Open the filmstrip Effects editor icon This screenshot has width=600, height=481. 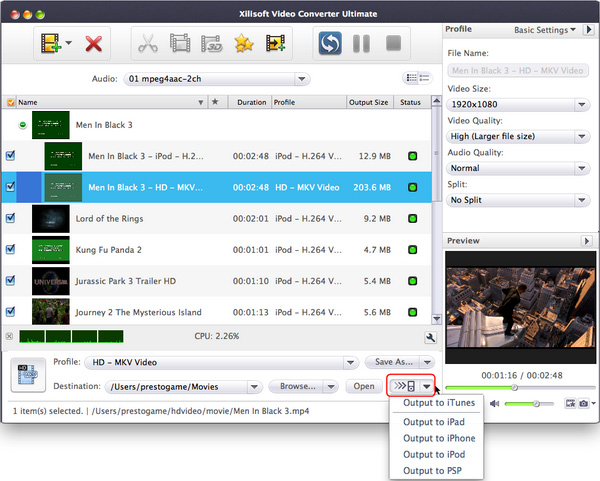tap(180, 43)
